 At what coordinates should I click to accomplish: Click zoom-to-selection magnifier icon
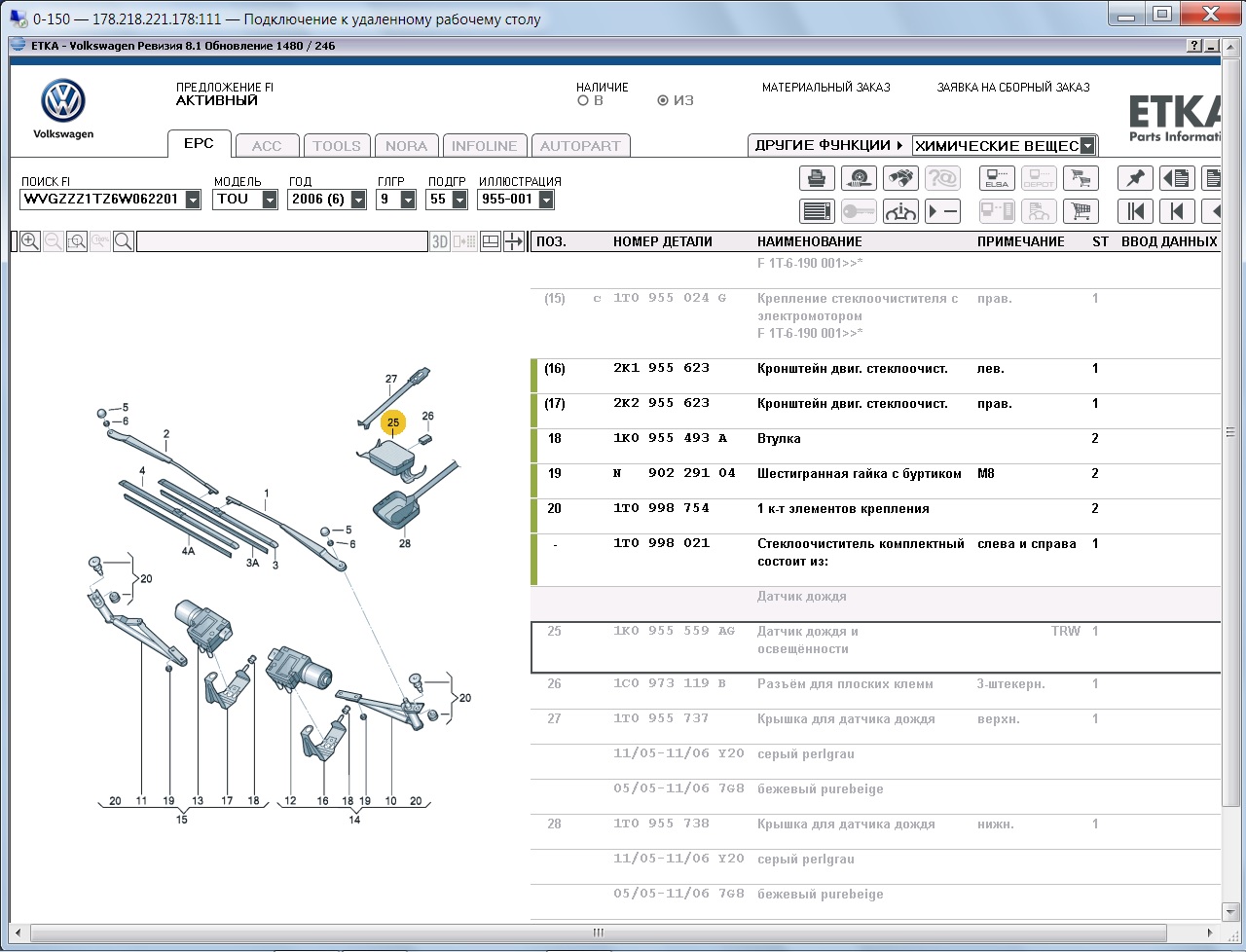coord(77,241)
